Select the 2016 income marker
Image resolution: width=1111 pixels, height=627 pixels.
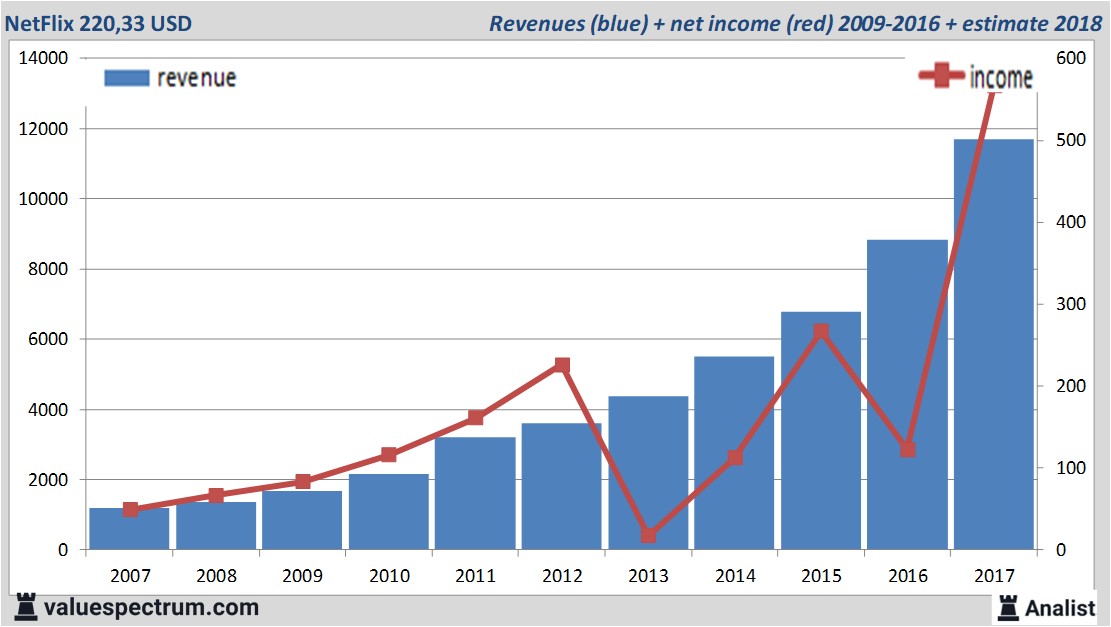907,449
